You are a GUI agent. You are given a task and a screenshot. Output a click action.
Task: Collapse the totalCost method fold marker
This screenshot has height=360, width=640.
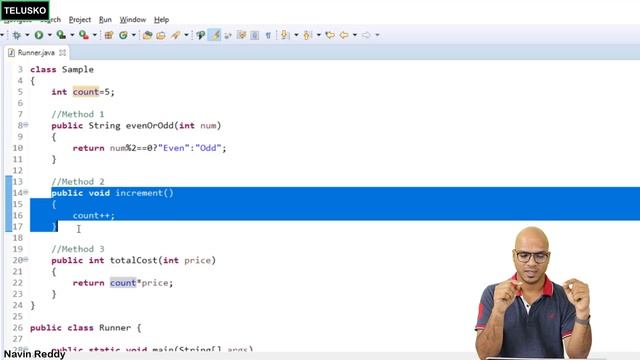click(x=26, y=259)
